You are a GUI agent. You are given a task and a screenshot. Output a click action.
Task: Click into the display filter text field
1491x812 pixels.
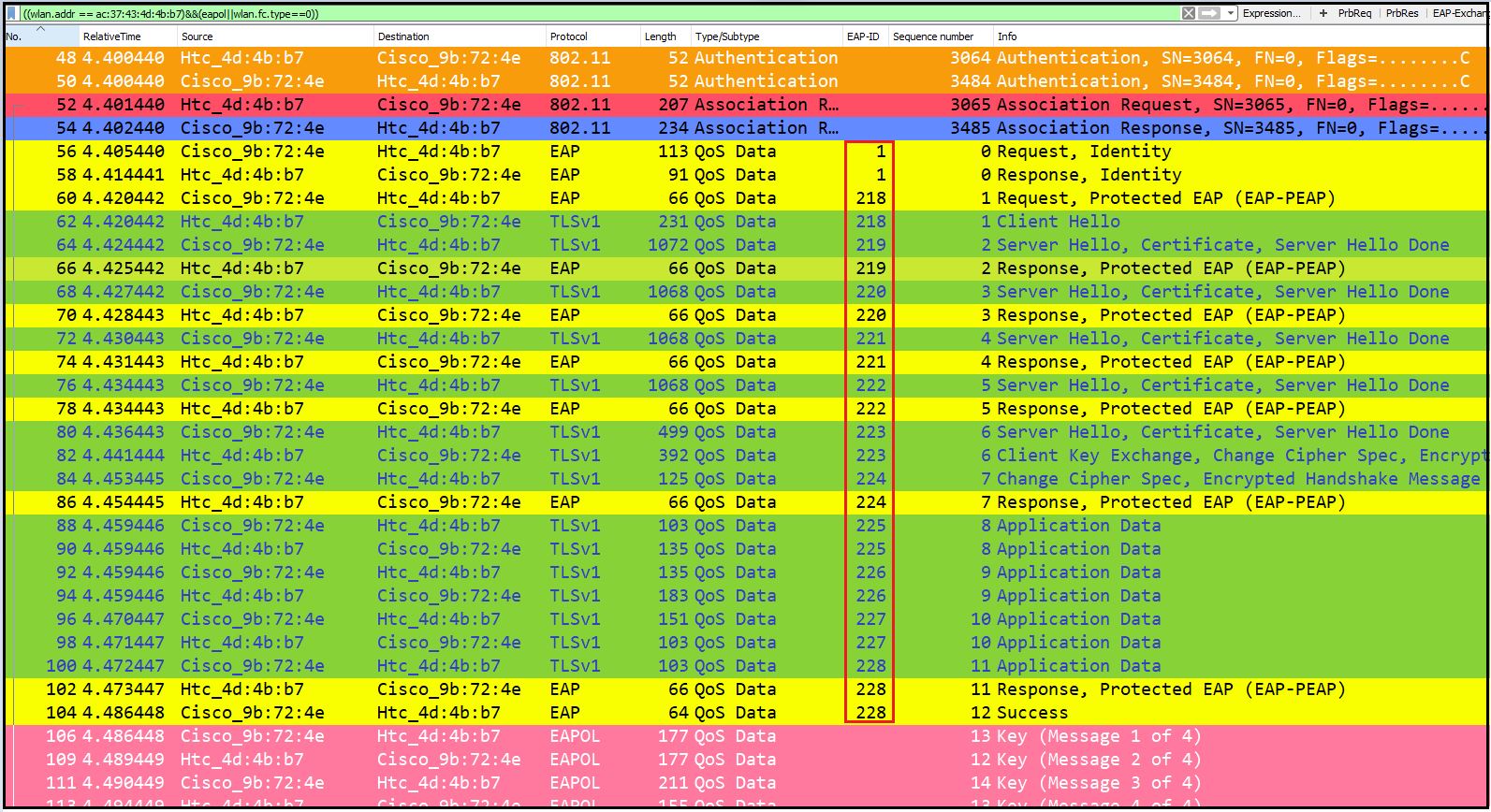coord(599,14)
